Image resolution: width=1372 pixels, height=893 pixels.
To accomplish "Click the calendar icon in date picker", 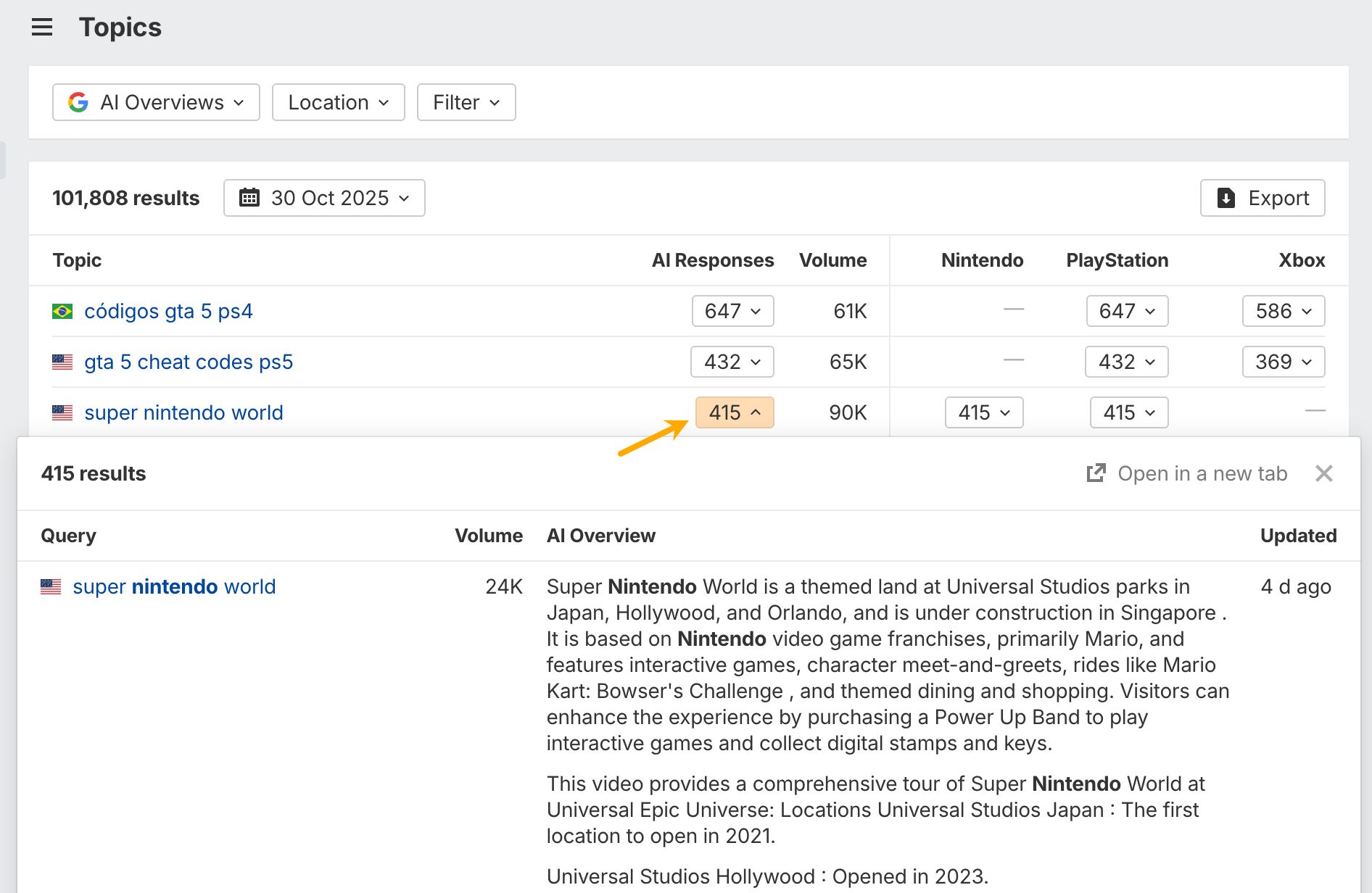I will [249, 198].
